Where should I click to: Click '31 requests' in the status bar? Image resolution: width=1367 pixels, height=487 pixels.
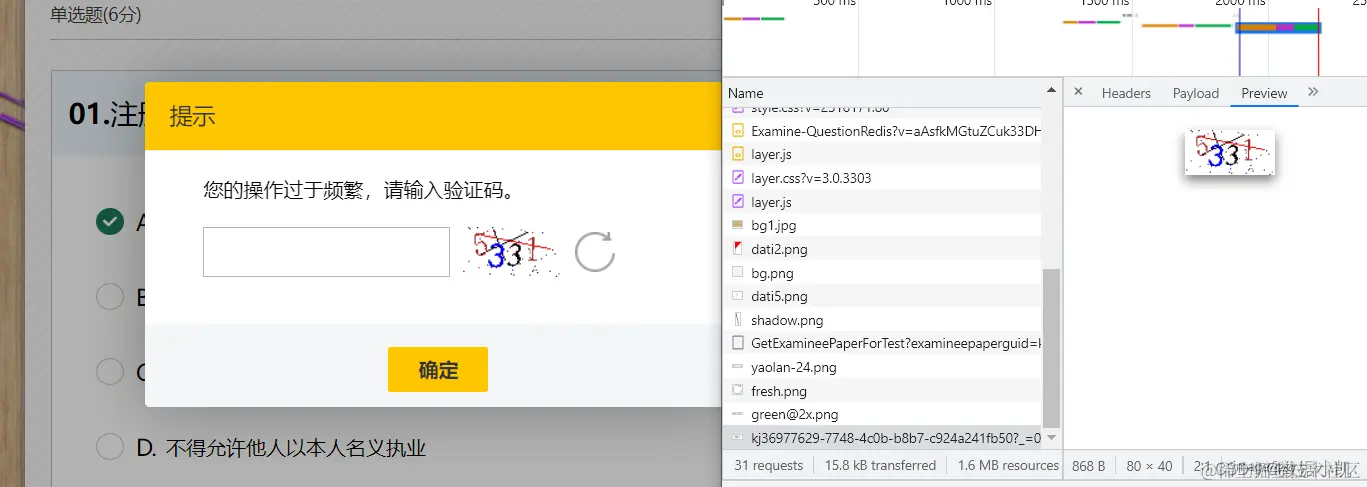tap(768, 465)
